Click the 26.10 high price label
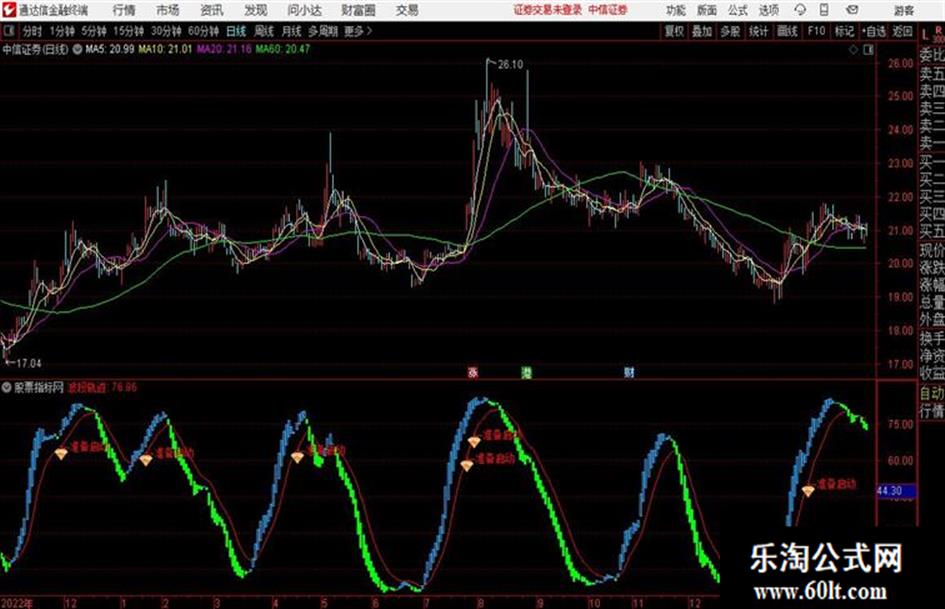 tap(510, 65)
